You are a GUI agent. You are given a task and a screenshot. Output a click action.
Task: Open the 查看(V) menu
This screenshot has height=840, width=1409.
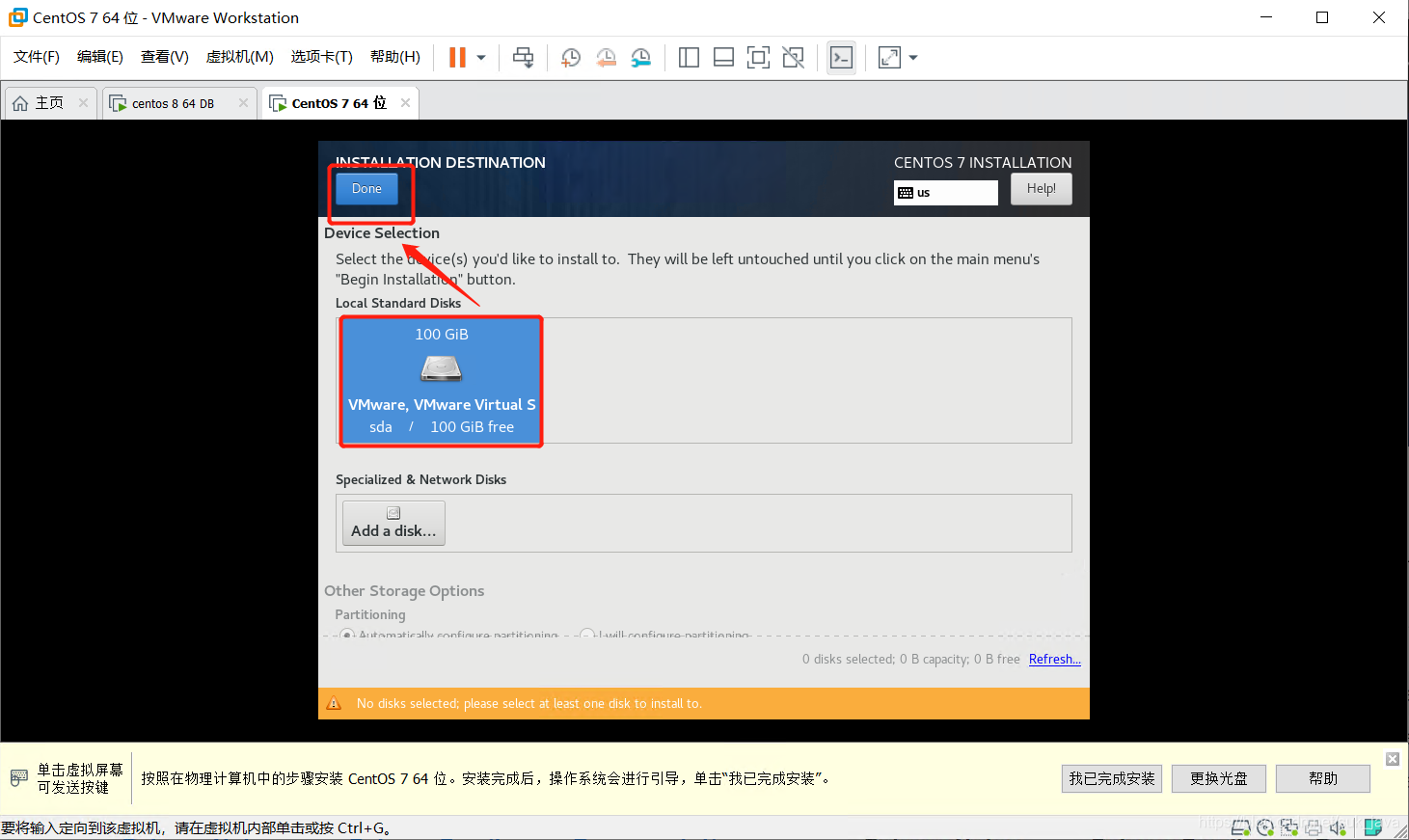(165, 57)
